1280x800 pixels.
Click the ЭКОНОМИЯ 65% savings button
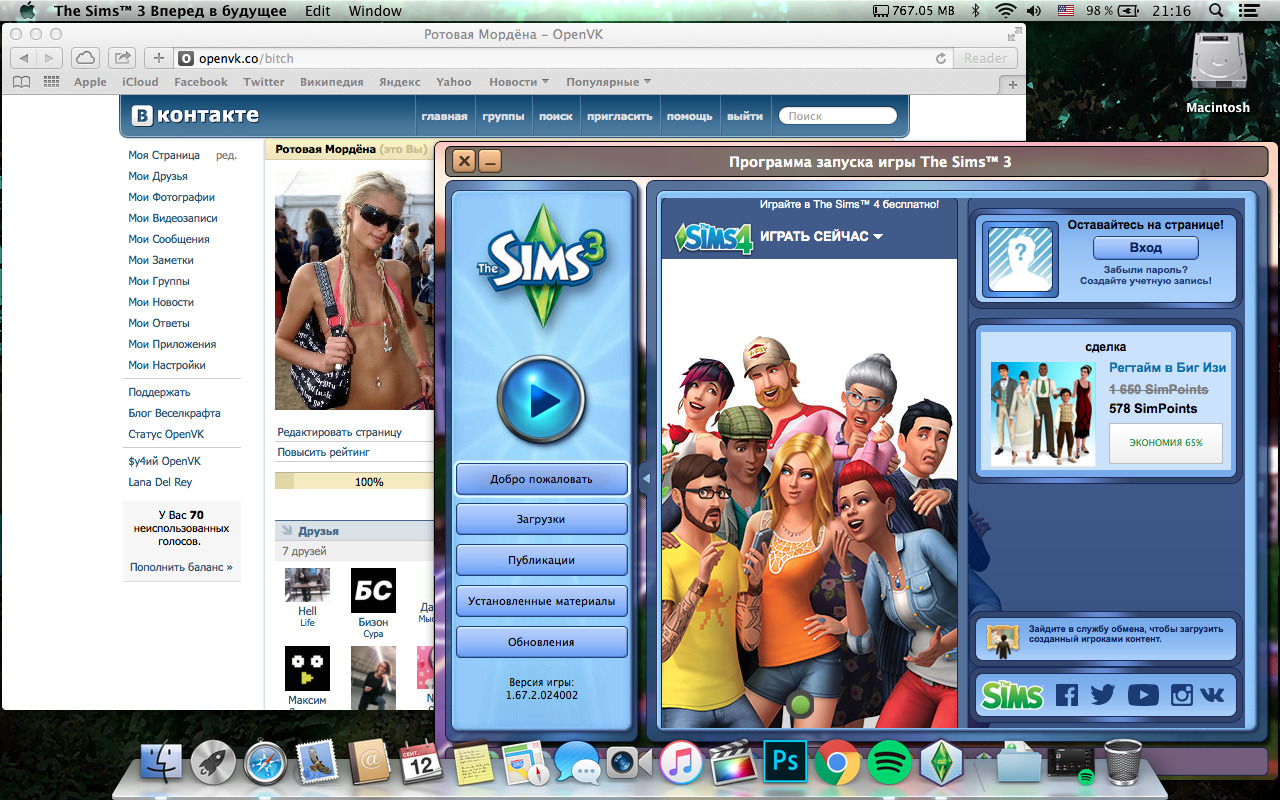[x=1166, y=443]
